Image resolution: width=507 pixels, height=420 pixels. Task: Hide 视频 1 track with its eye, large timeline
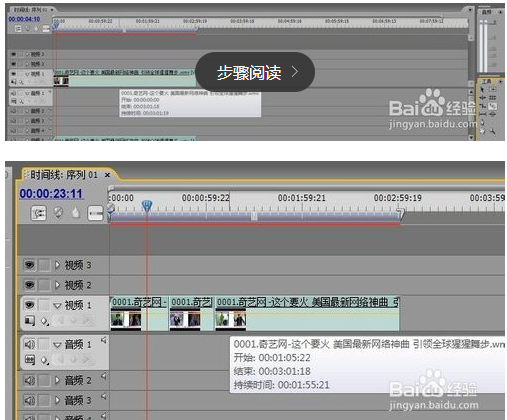coord(30,305)
